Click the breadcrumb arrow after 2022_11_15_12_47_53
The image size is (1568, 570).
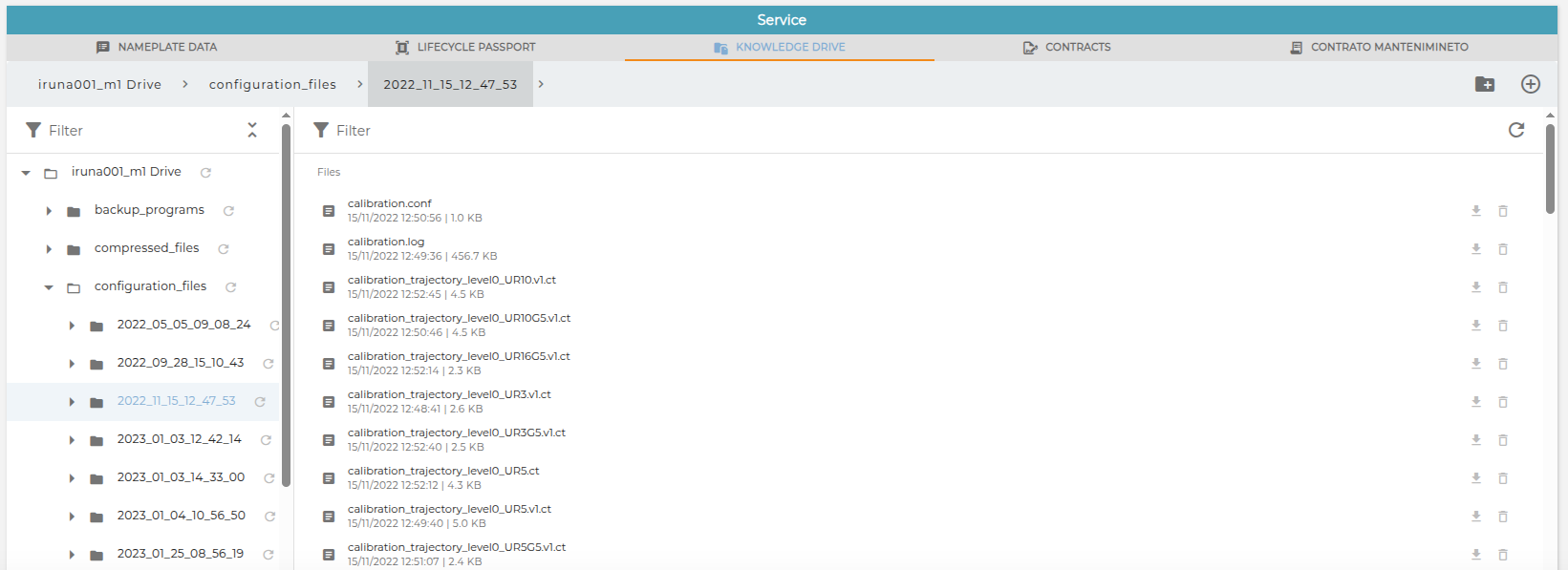pyautogui.click(x=541, y=84)
